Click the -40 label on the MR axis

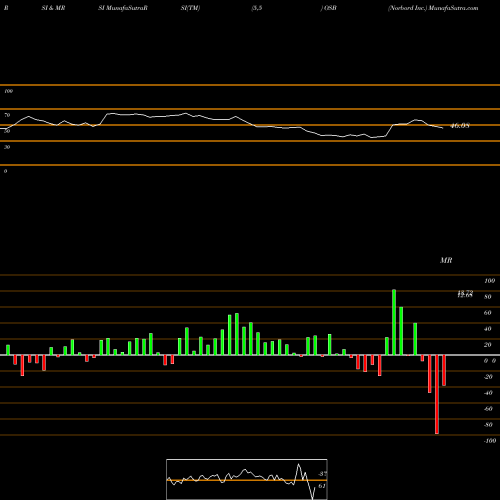click(x=488, y=393)
